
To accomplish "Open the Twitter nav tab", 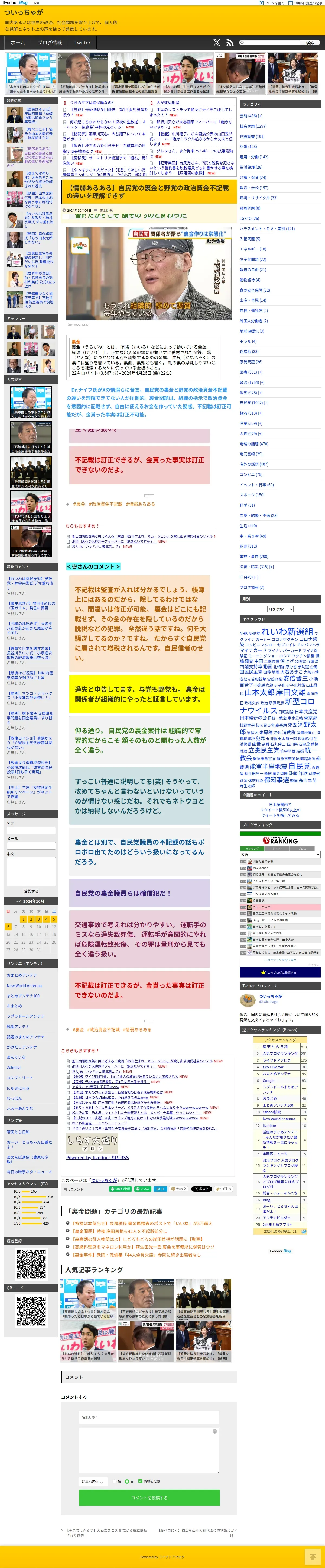I will 82,43.
